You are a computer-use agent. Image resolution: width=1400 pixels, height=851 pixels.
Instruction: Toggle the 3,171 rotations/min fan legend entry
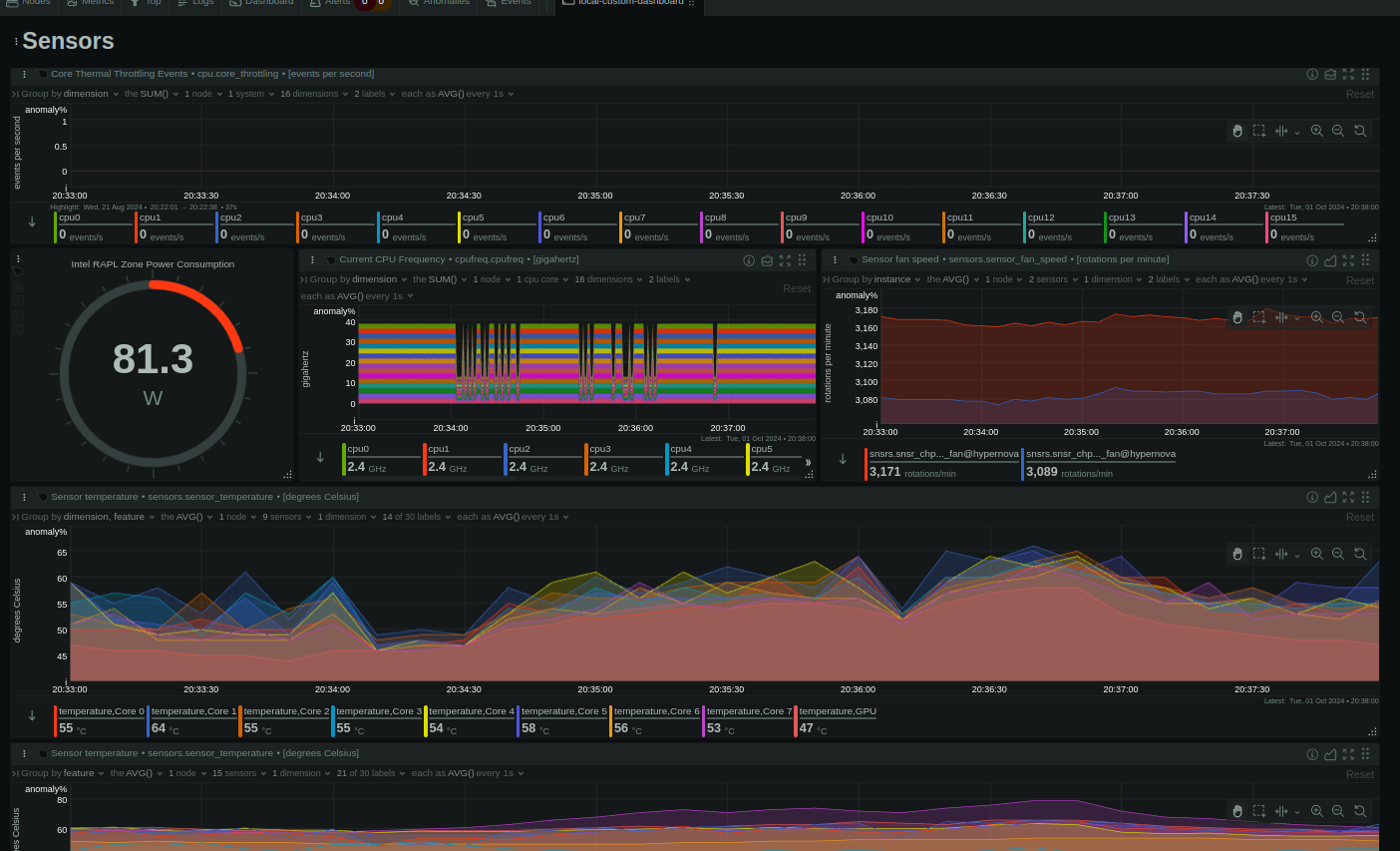(x=942, y=464)
